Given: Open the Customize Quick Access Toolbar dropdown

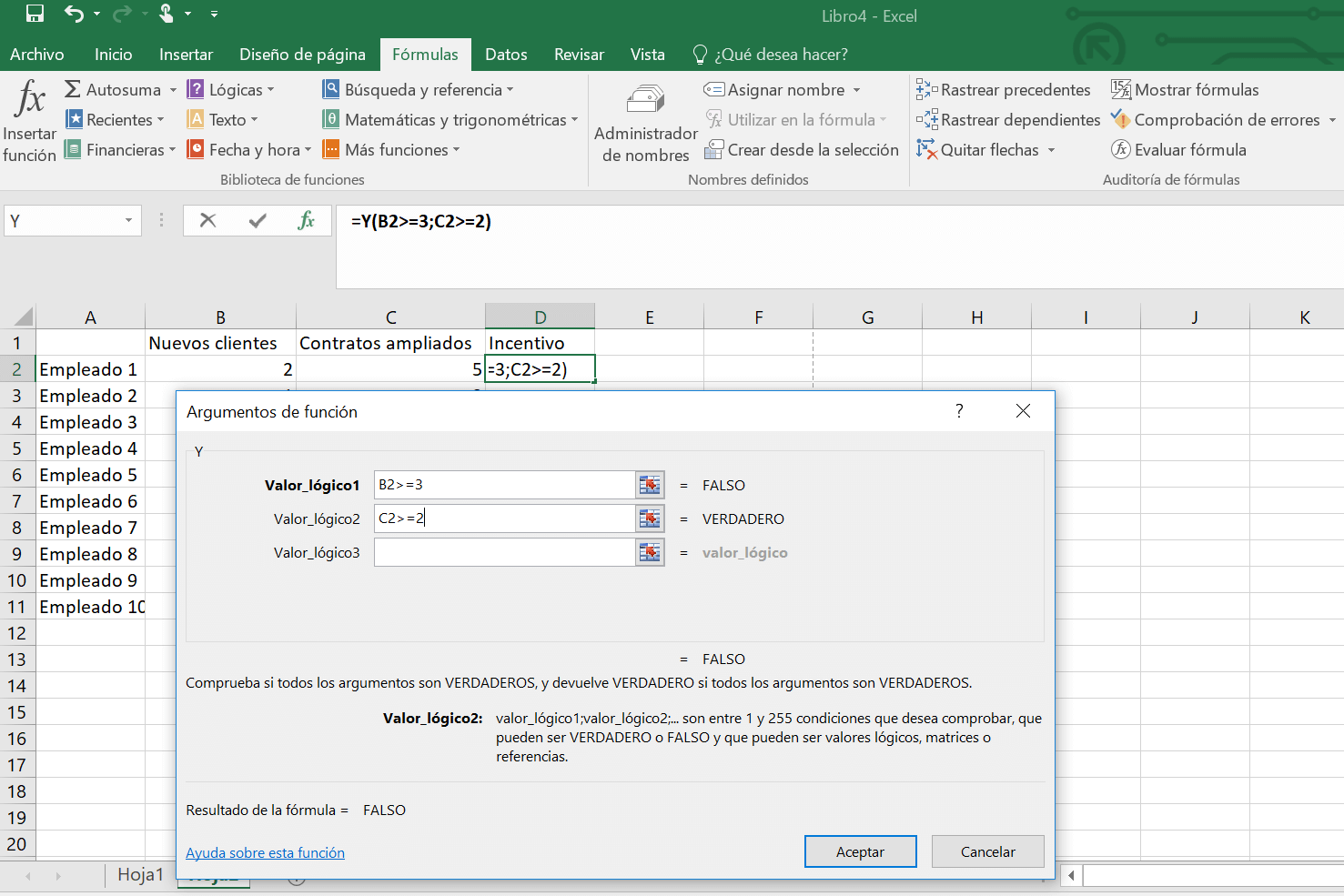Looking at the screenshot, I should pyautogui.click(x=214, y=14).
